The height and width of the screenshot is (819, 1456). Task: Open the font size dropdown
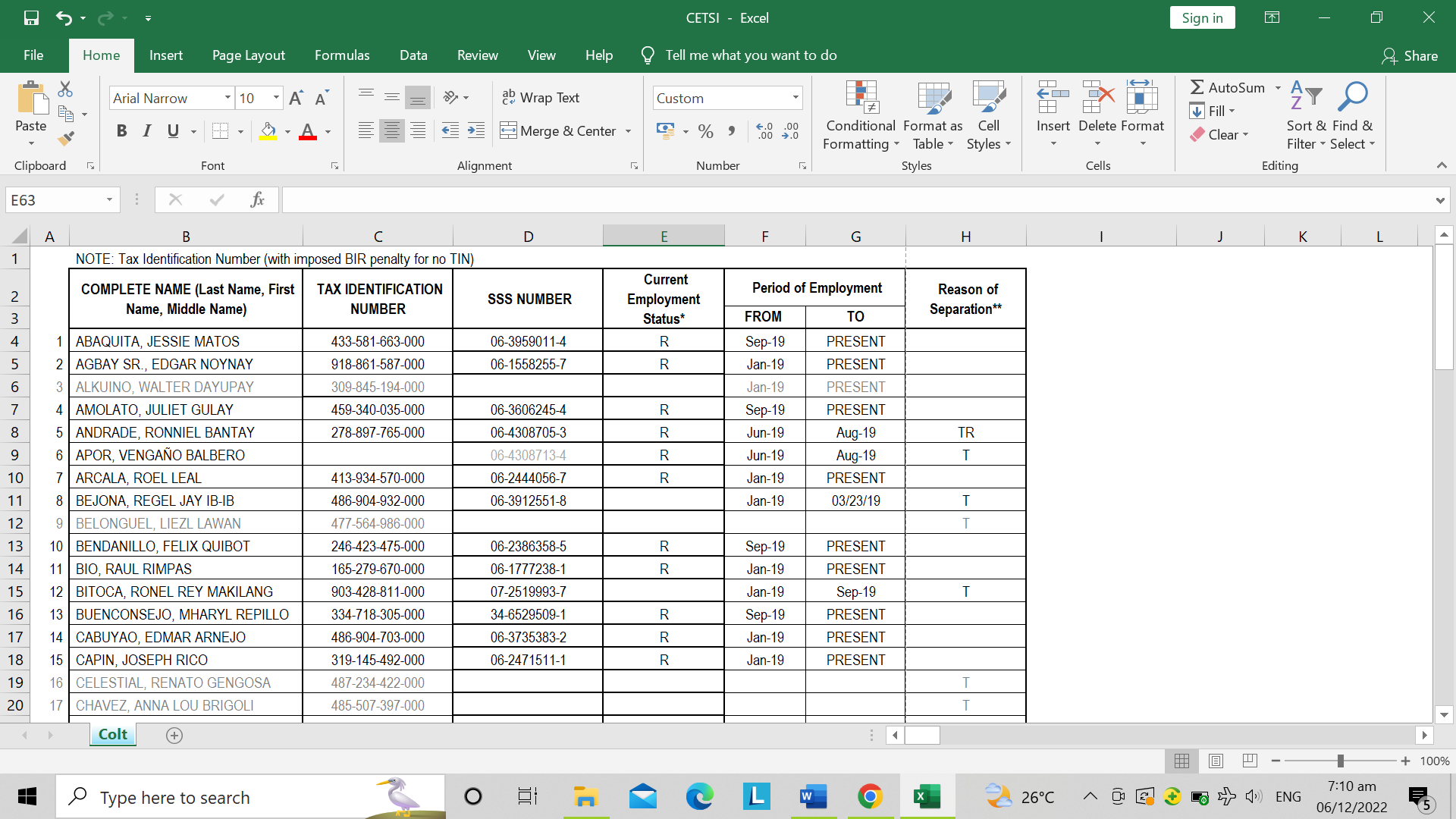click(277, 98)
